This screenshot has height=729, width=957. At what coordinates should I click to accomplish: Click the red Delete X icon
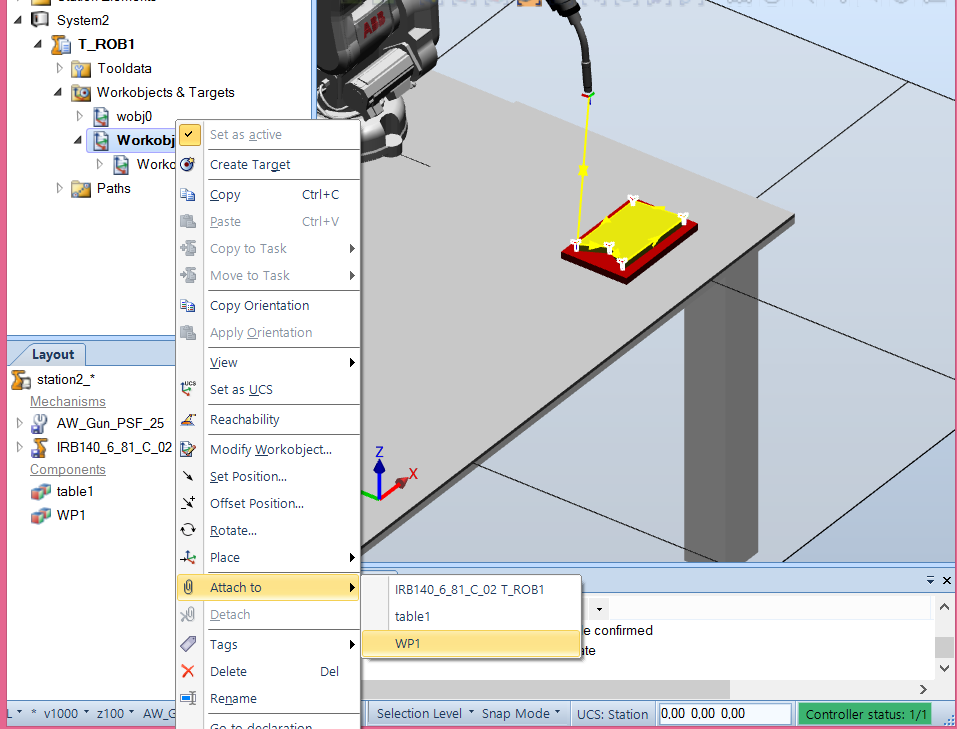point(189,672)
